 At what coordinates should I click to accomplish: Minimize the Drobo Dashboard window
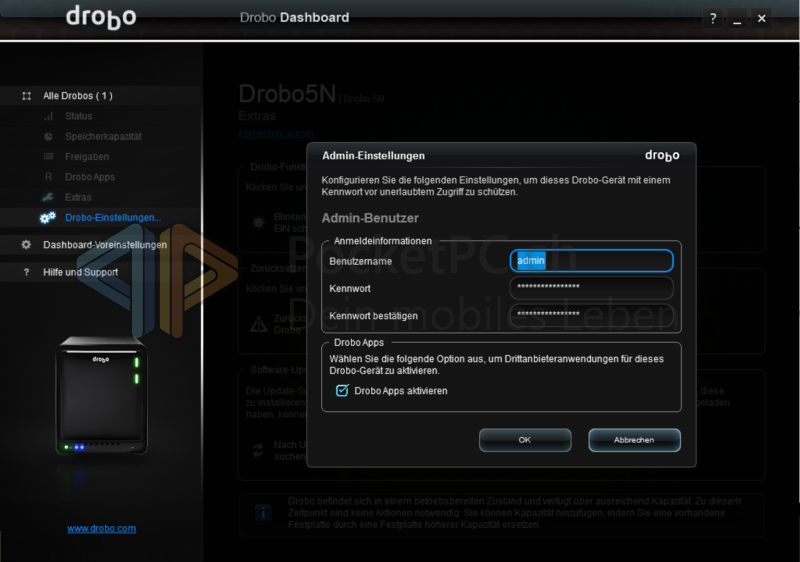[x=737, y=19]
